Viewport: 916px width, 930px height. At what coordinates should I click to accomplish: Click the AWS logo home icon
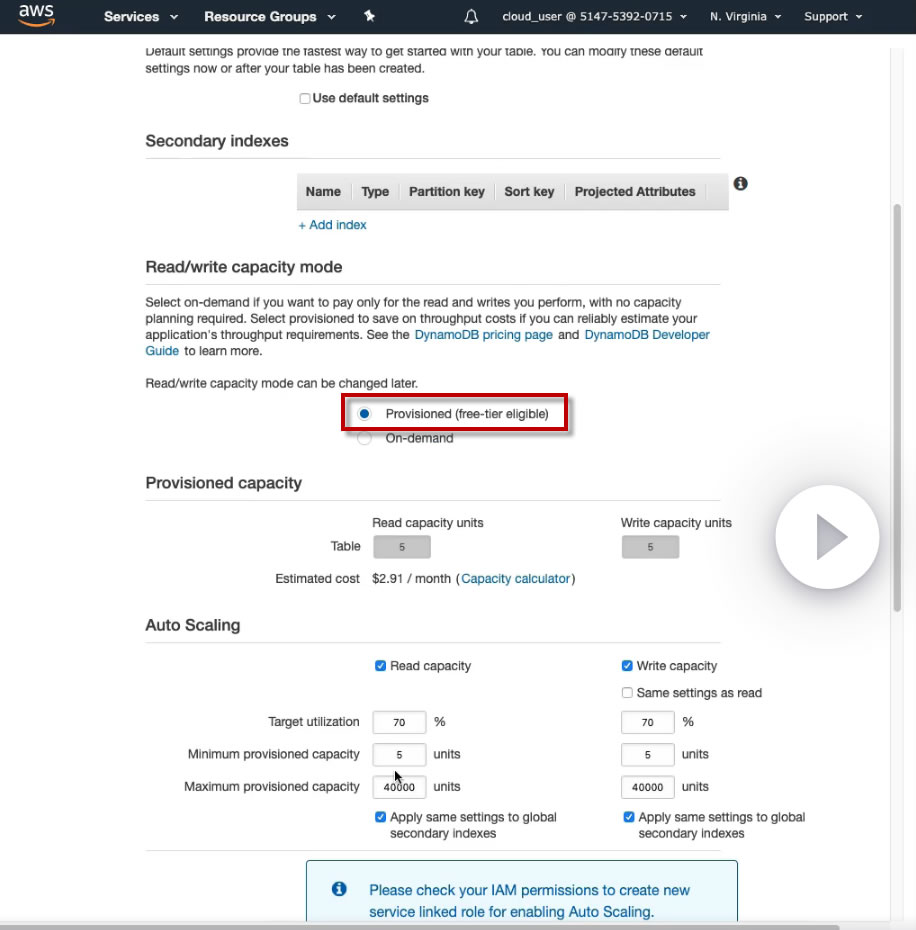36,15
